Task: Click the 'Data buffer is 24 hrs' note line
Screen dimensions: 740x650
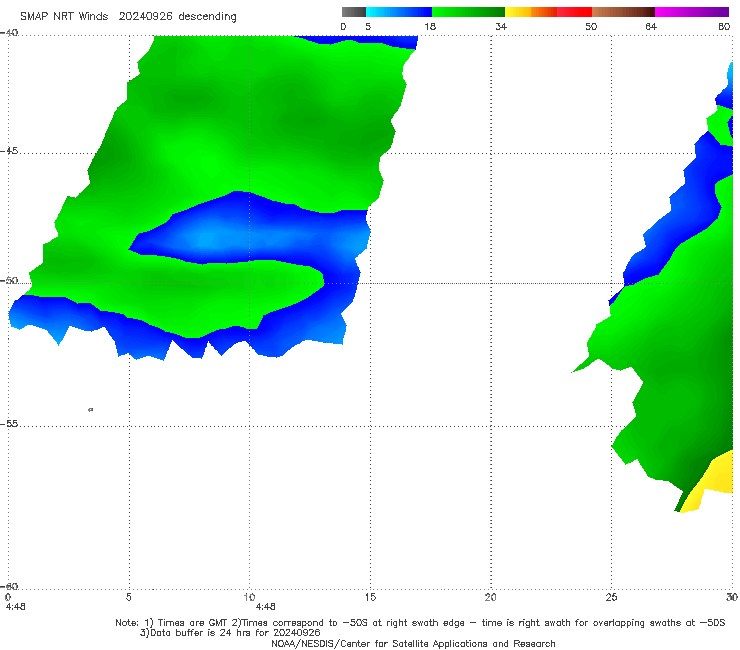Action: pos(230,633)
